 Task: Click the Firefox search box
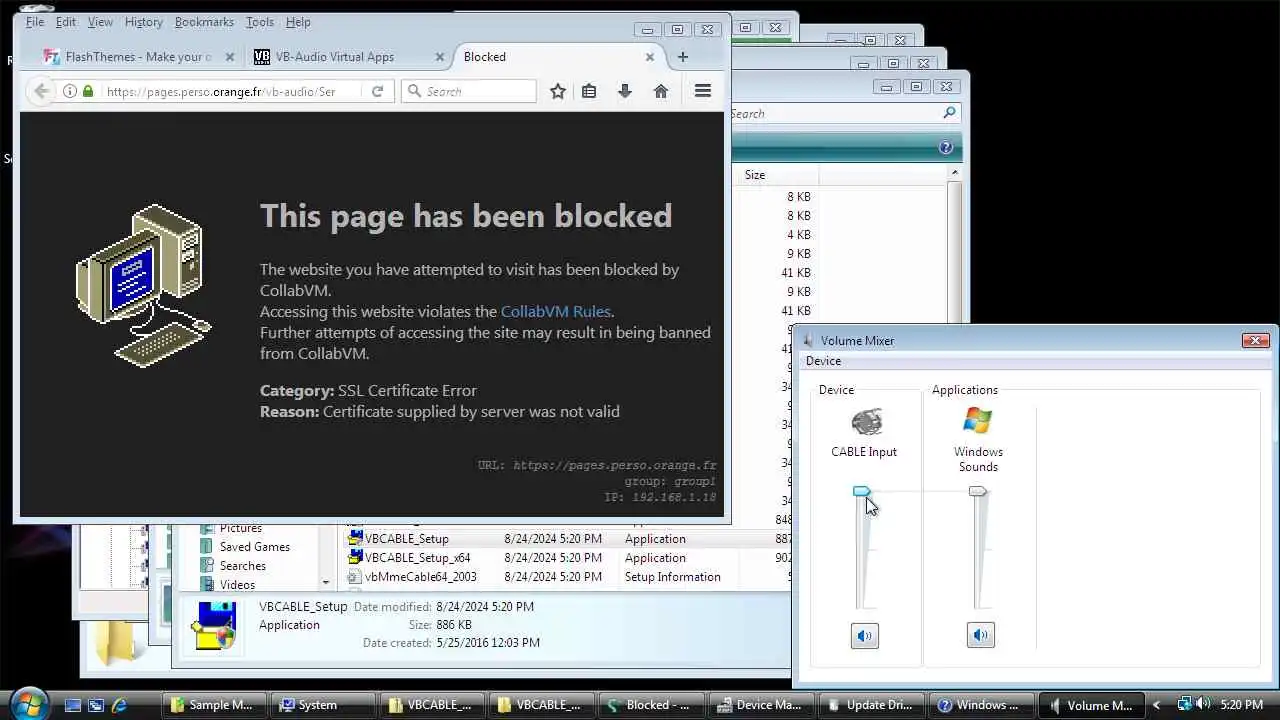[x=469, y=91]
